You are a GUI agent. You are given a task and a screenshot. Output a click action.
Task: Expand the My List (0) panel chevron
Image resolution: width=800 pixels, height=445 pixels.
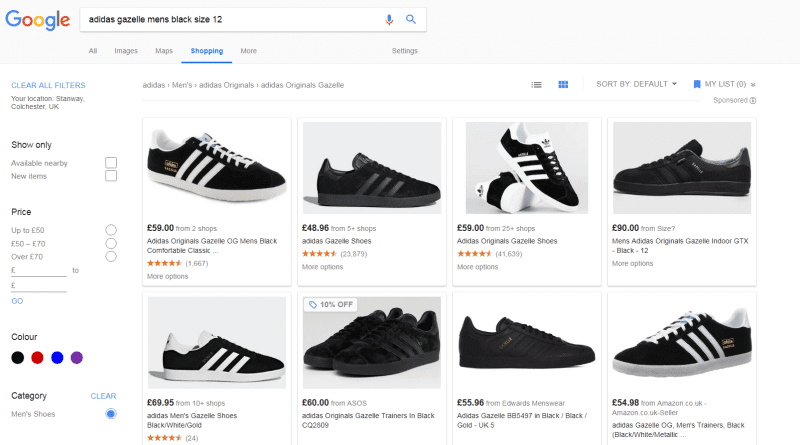[x=753, y=85]
